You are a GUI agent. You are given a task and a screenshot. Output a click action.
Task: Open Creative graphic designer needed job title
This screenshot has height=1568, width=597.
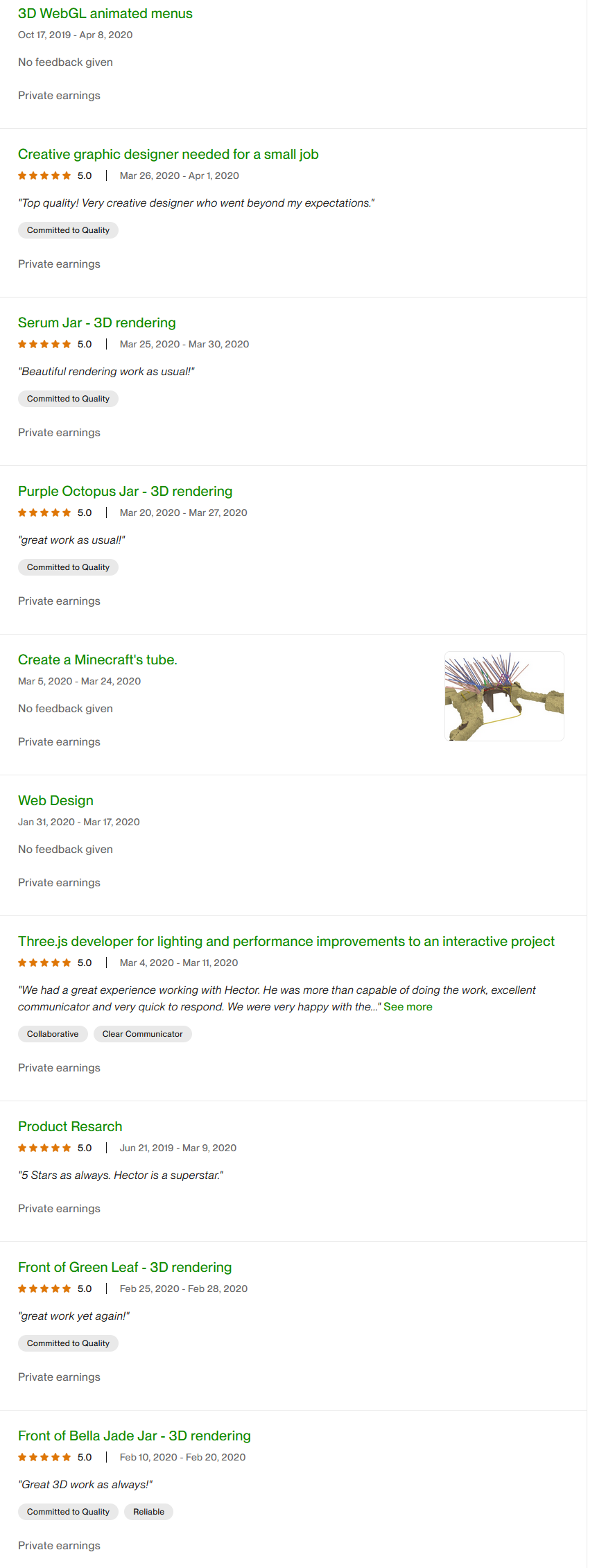168,155
